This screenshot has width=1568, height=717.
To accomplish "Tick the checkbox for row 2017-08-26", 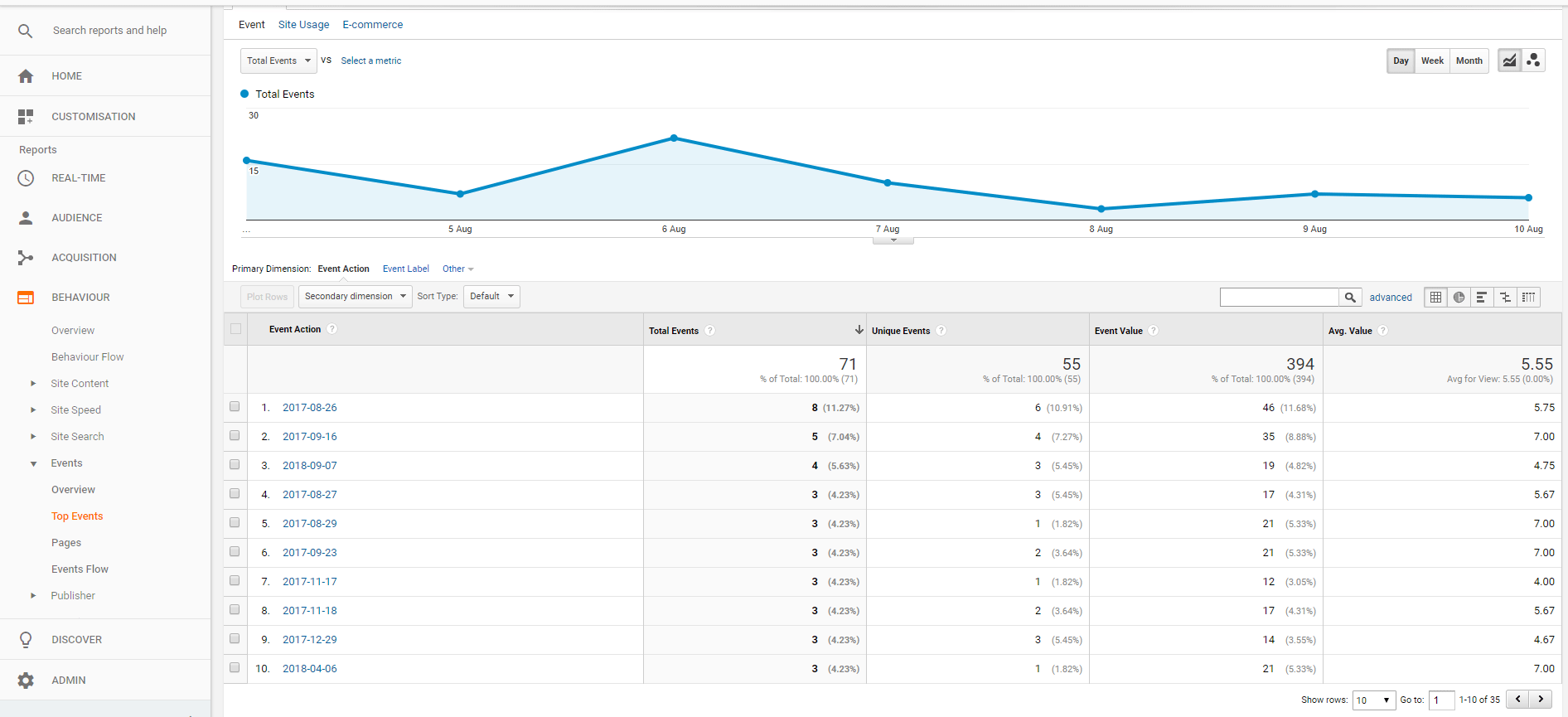I will pos(235,407).
